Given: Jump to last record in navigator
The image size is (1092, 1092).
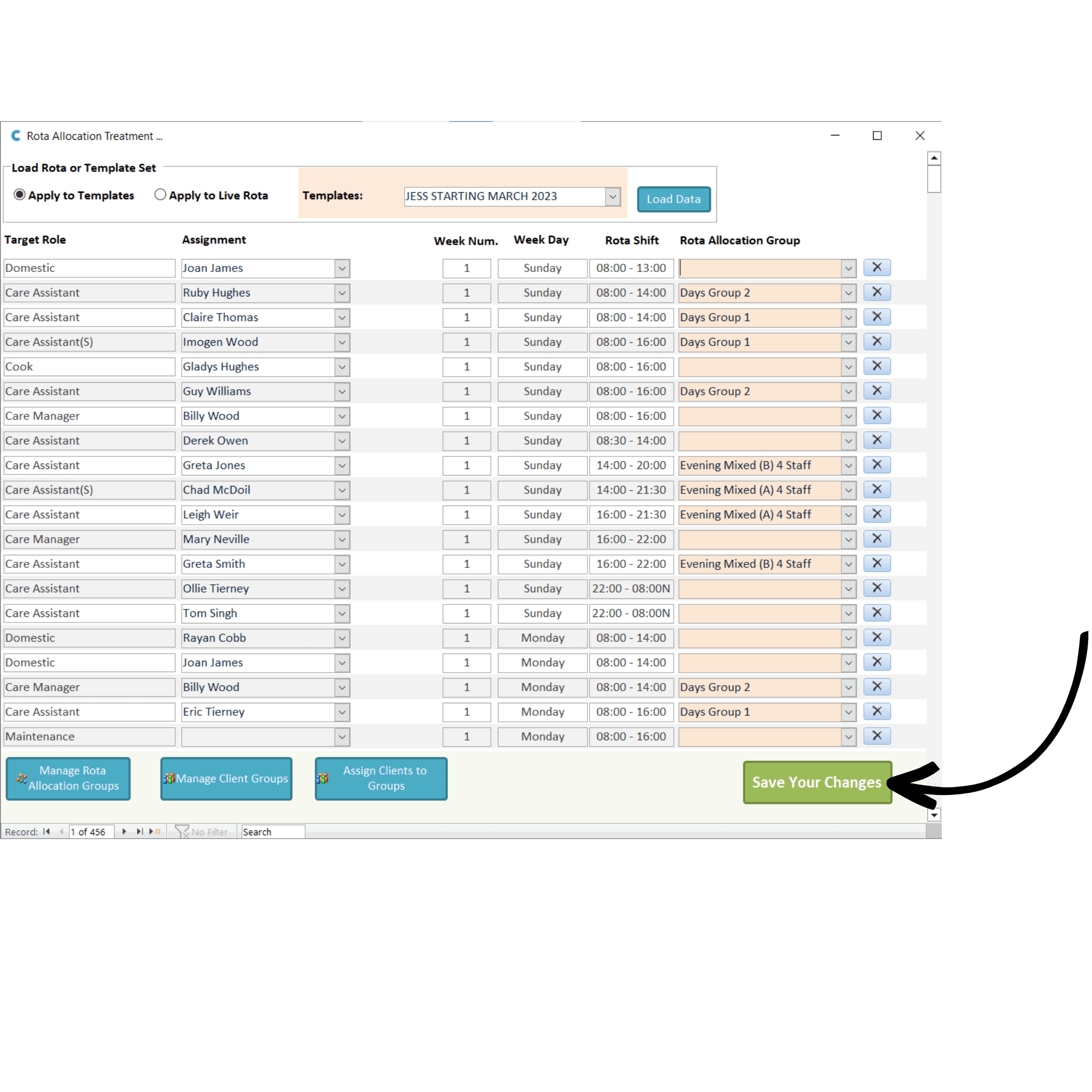Looking at the screenshot, I should click(139, 832).
